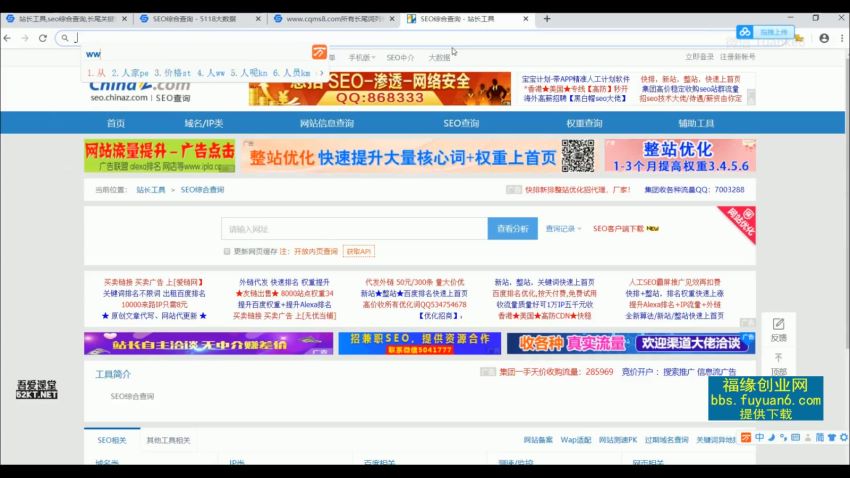Open the 网站信息查询 navigation menu
Image resolution: width=850 pixels, height=478 pixels.
point(327,123)
